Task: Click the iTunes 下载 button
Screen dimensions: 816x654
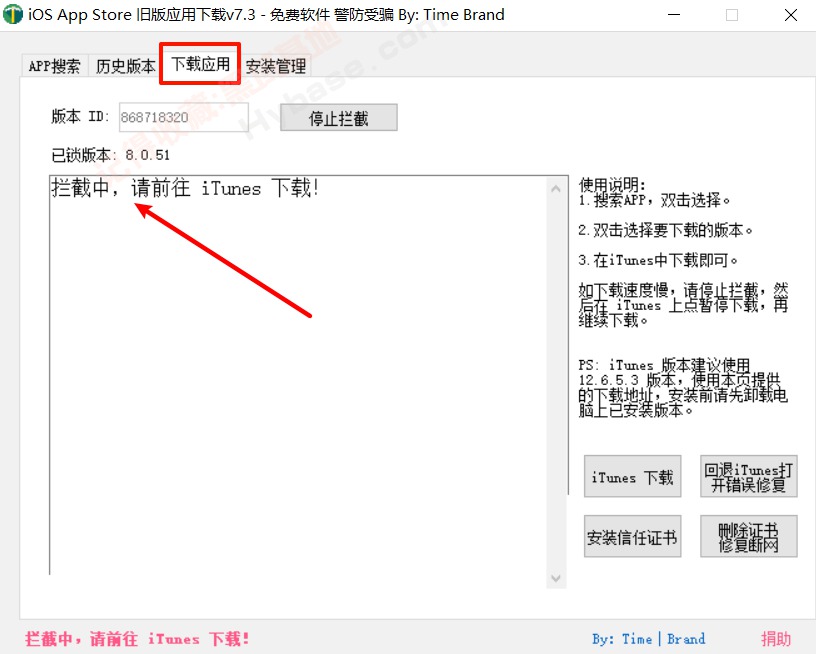Action: point(632,477)
